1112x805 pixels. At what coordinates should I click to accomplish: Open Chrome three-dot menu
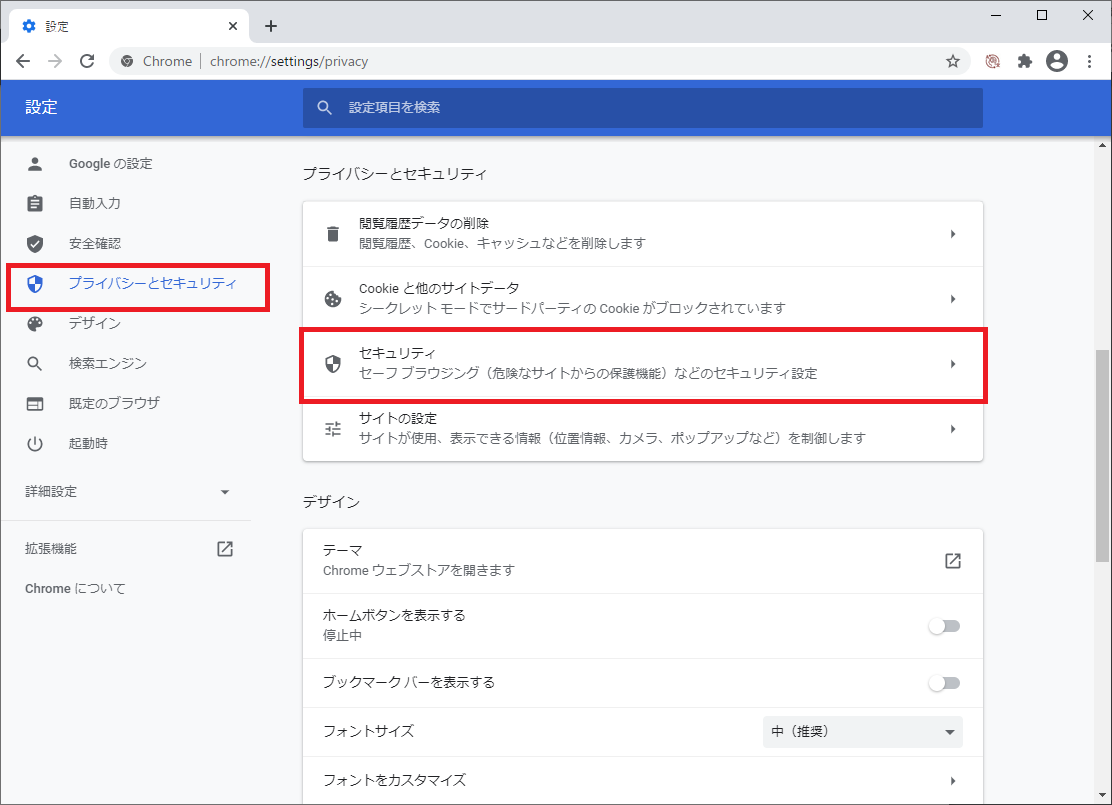coord(1089,61)
